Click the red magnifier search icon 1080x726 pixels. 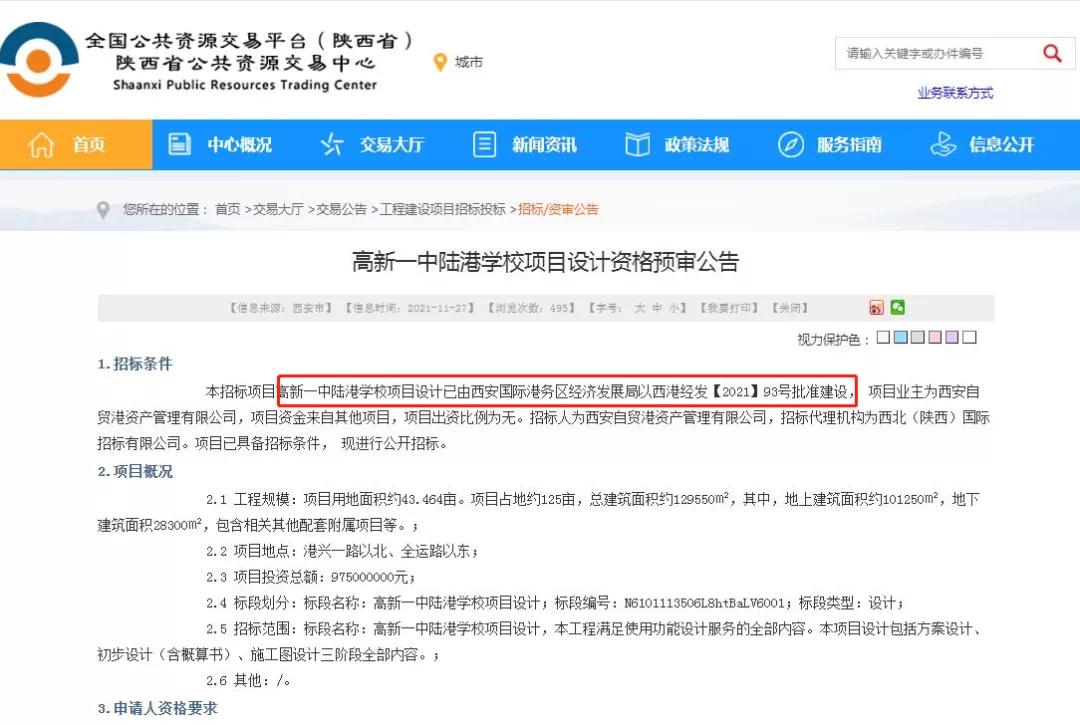click(x=1052, y=53)
